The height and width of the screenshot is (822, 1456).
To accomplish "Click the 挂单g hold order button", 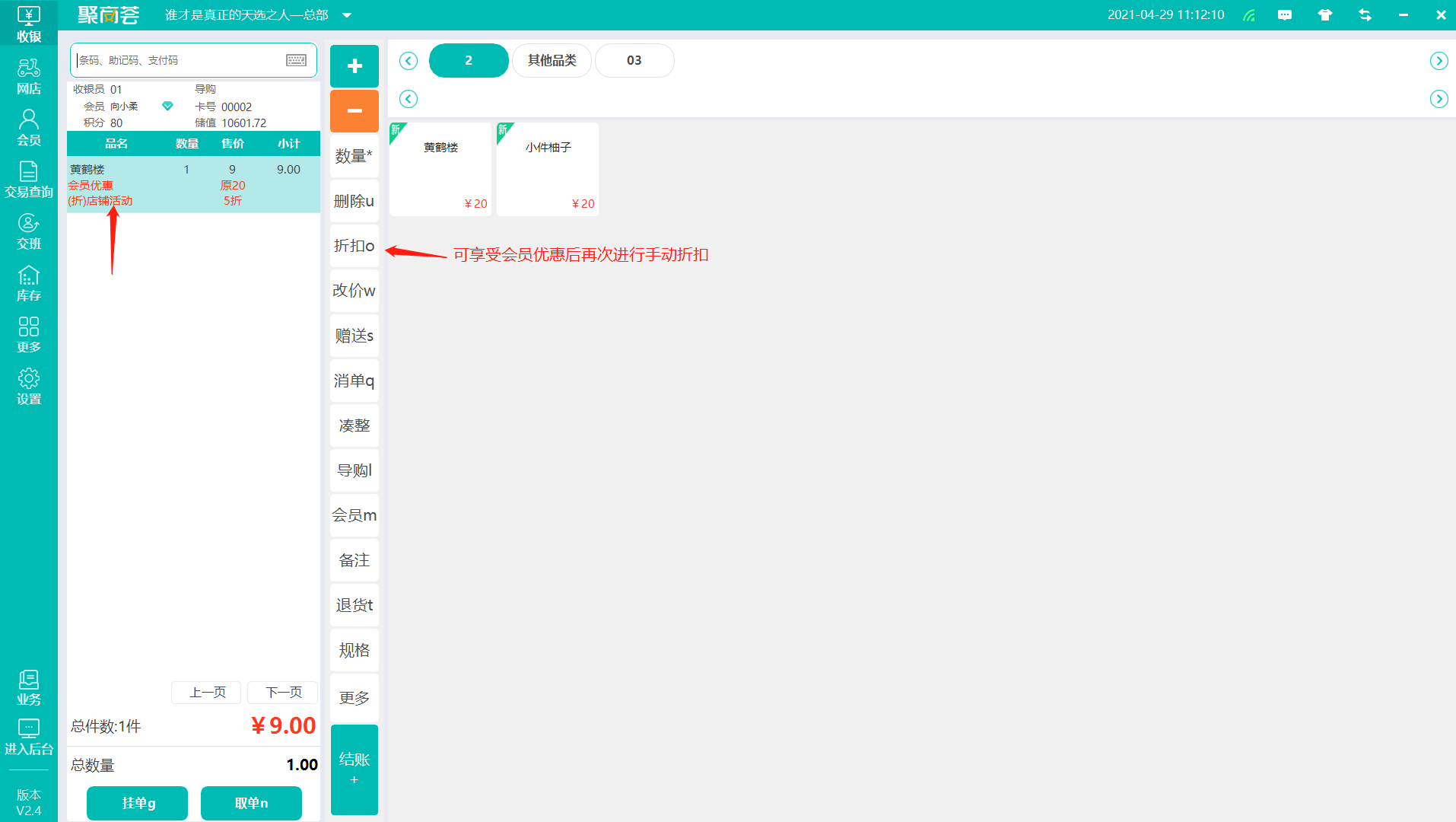I will point(137,803).
